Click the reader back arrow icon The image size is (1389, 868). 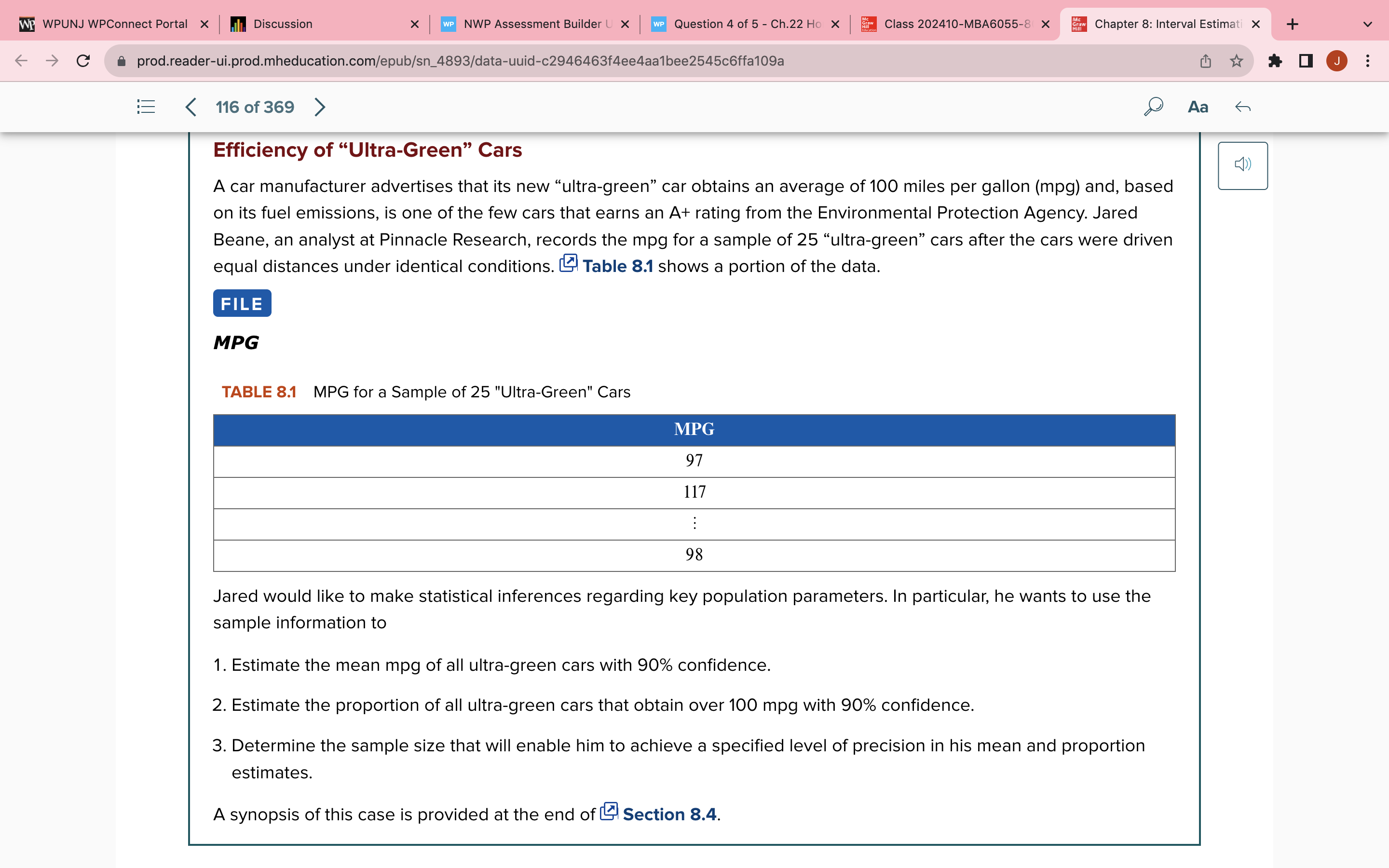[x=1243, y=107]
